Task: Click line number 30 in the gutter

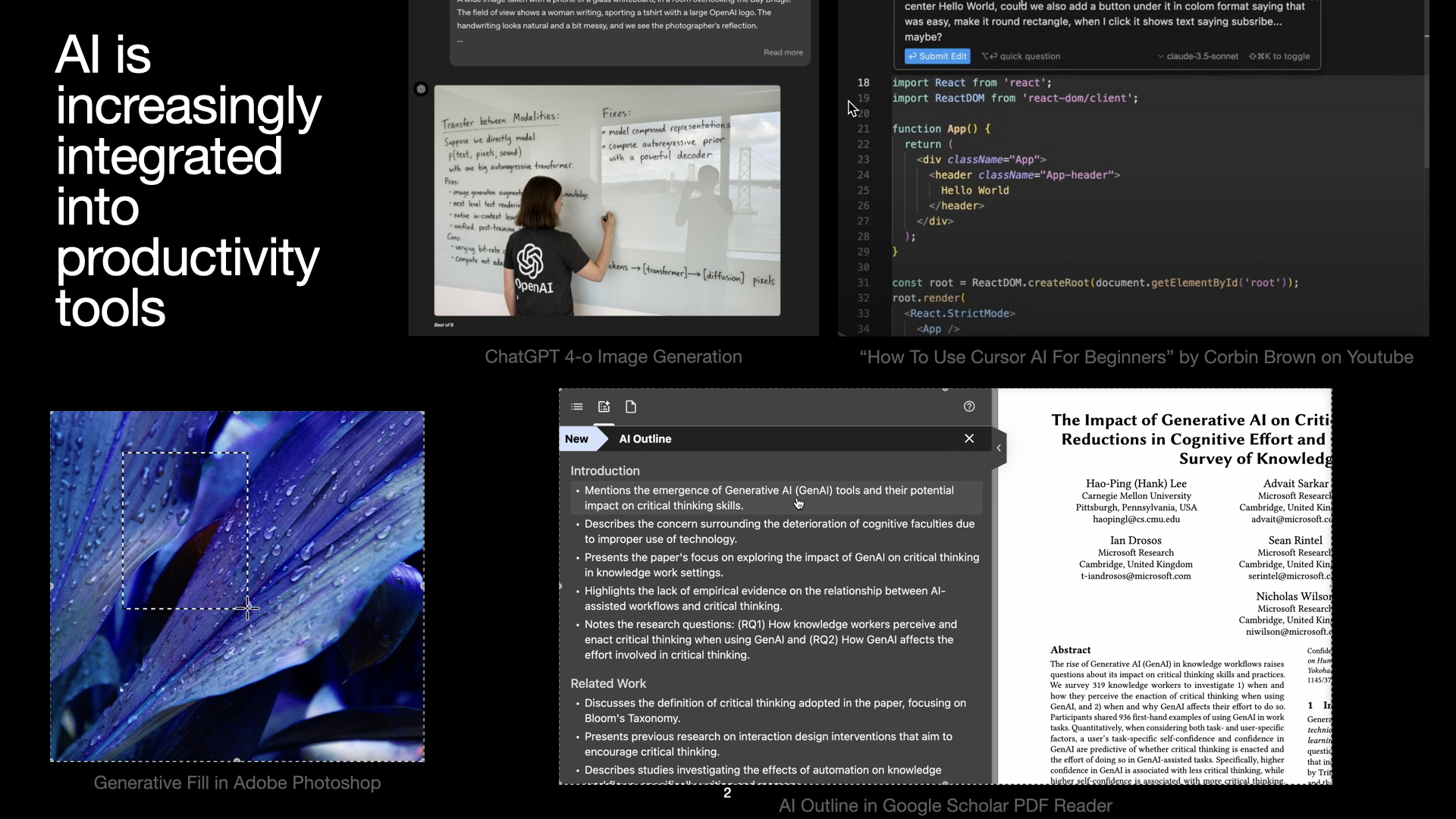Action: (x=863, y=267)
